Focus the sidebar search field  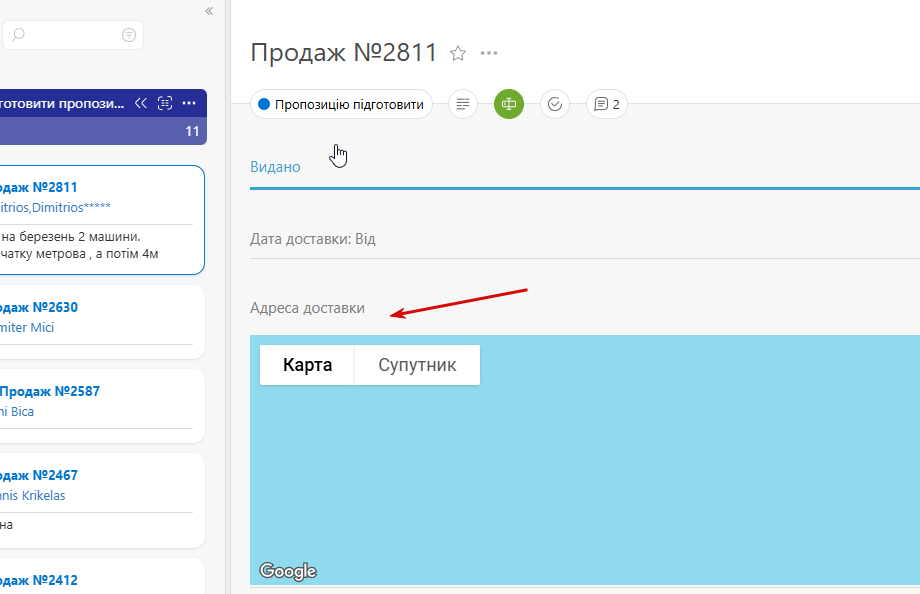(x=73, y=35)
